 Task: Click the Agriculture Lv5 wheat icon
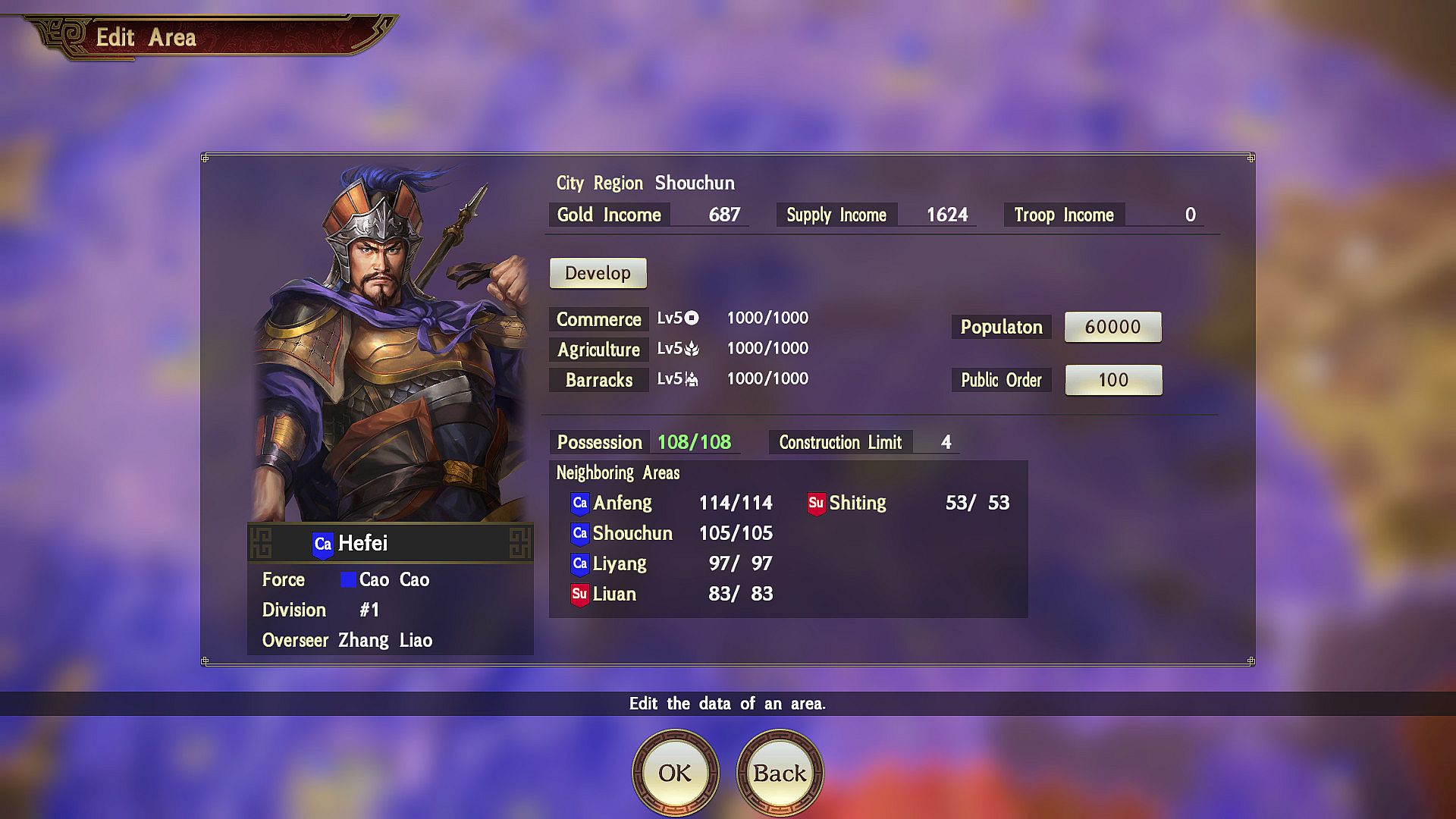tap(692, 349)
